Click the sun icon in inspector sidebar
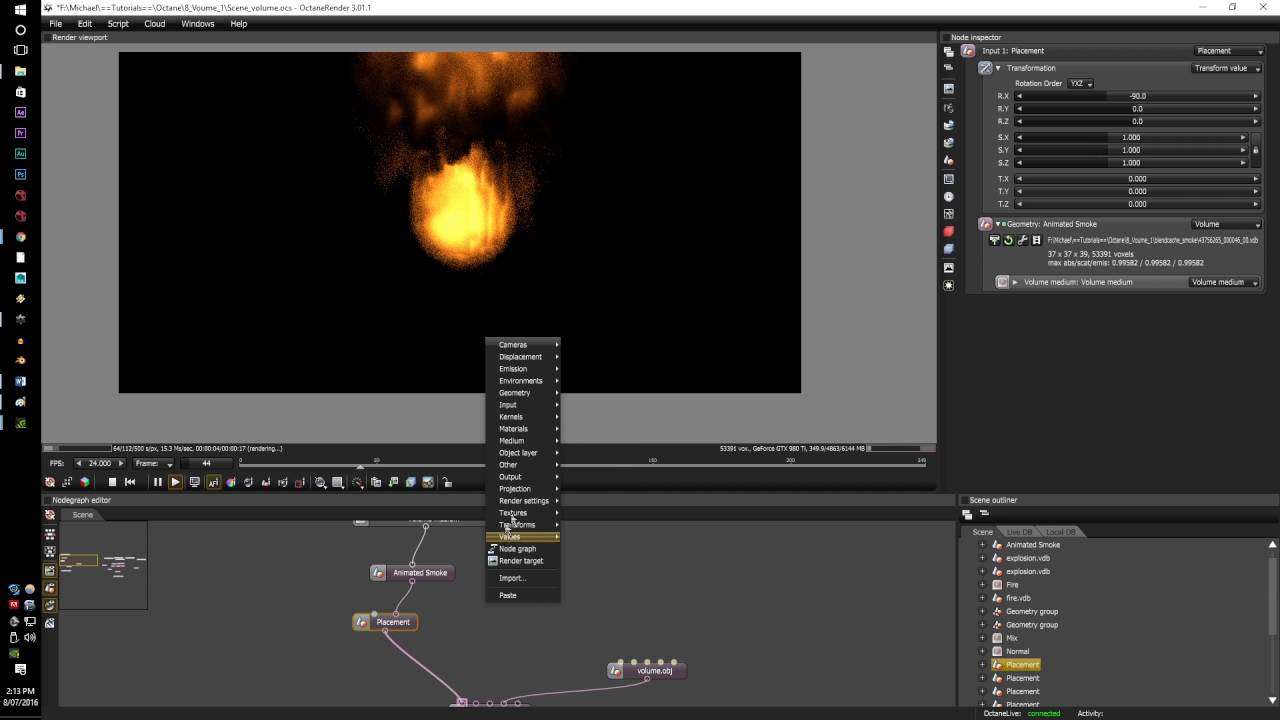Screen dimensions: 1280x720 (949, 285)
